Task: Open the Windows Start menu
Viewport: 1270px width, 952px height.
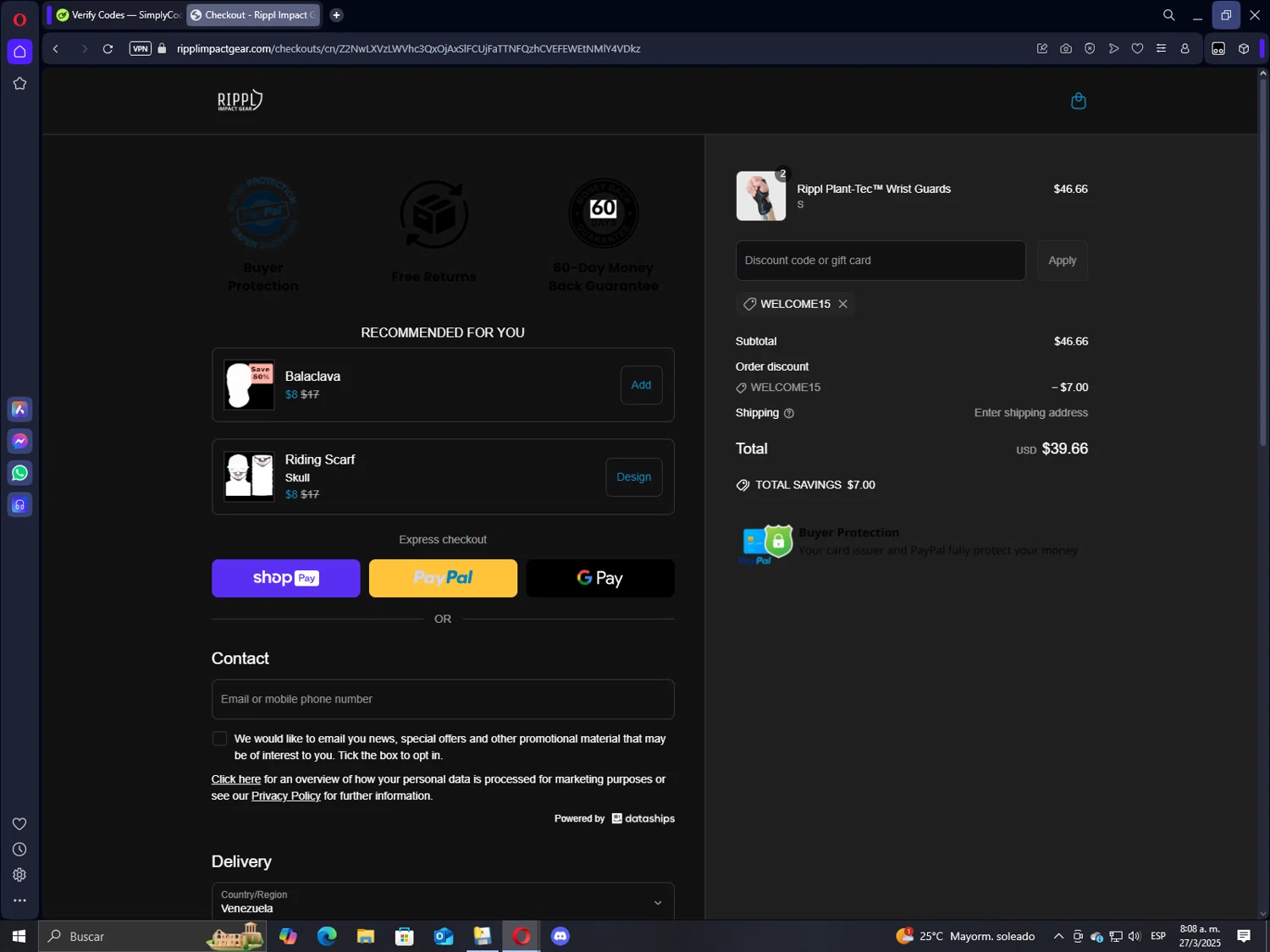Action: [19, 936]
